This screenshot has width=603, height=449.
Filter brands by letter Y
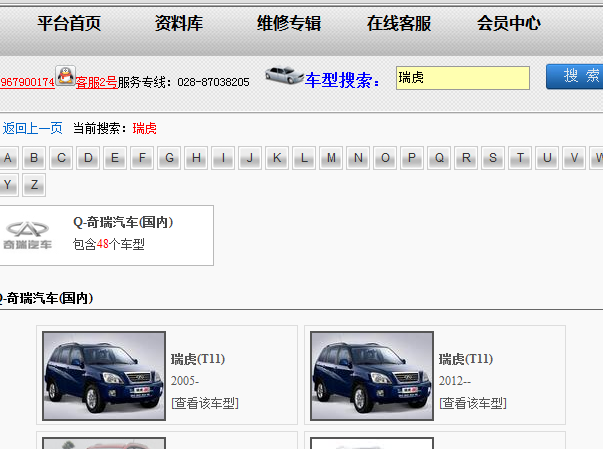pyautogui.click(x=8, y=185)
